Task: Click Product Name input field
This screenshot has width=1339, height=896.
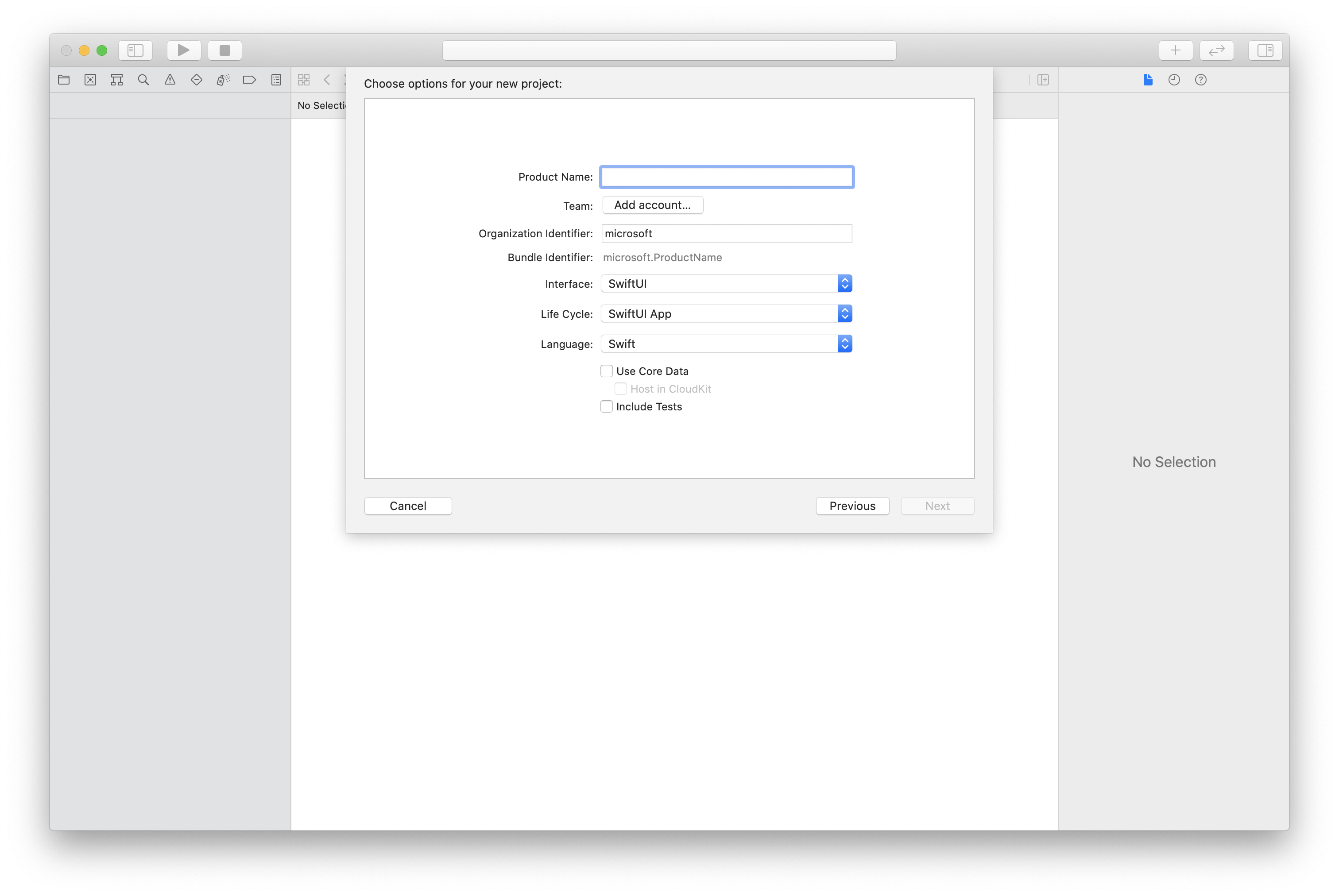Action: (x=726, y=176)
